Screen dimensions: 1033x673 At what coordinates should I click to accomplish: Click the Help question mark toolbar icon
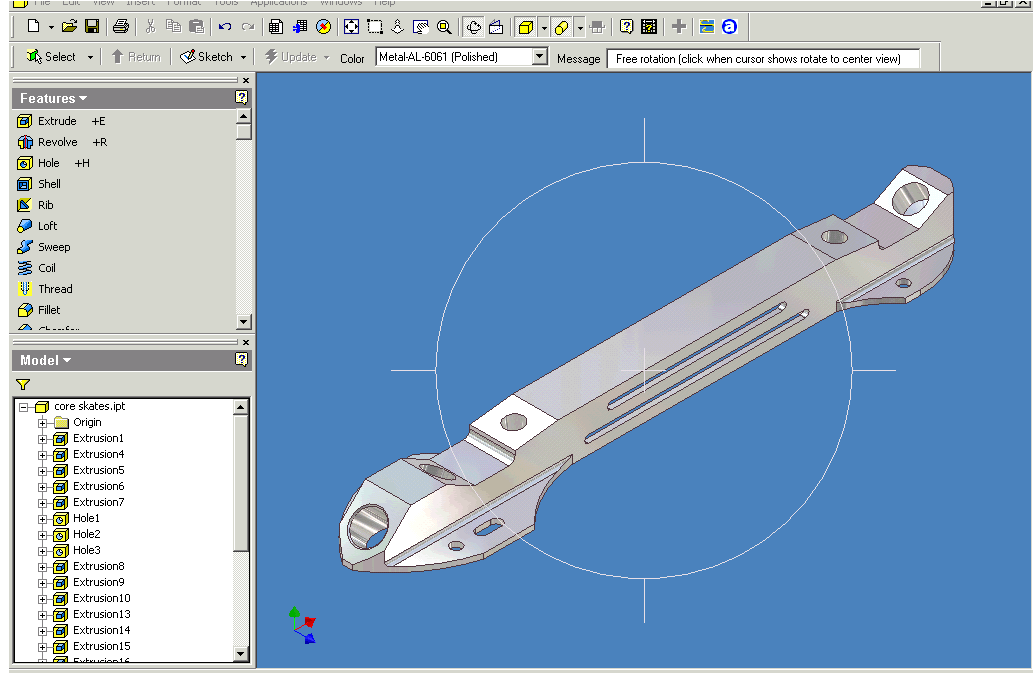tap(626, 26)
